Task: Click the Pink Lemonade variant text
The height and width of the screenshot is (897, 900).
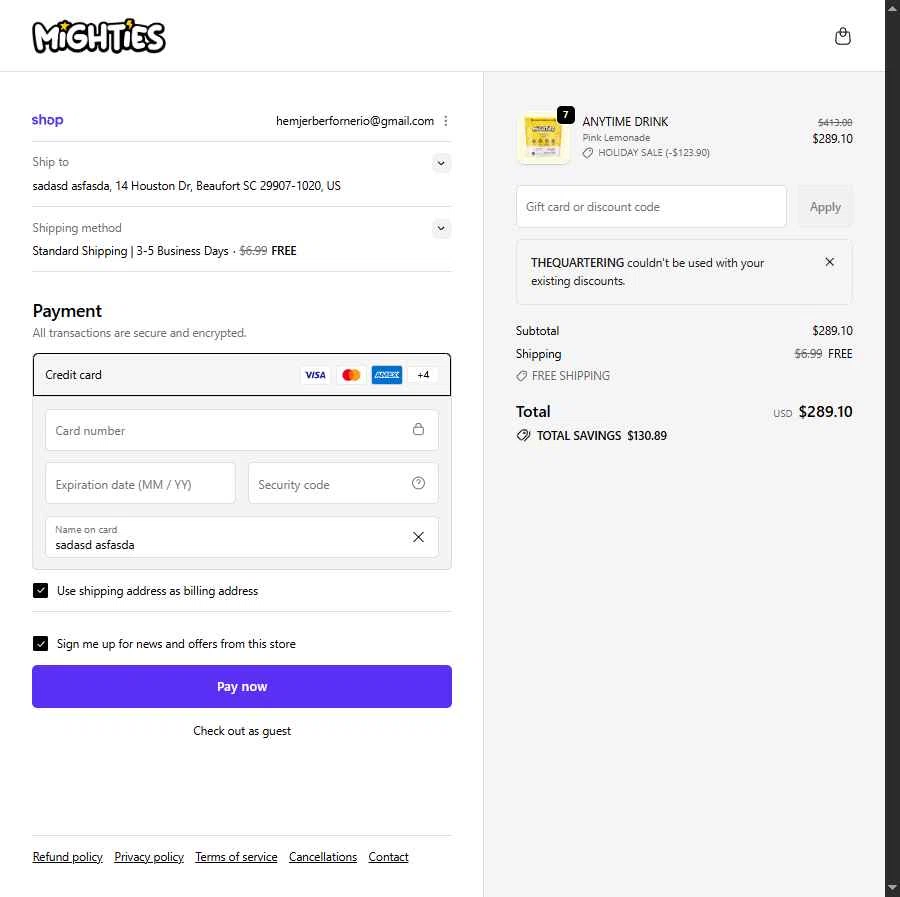Action: pyautogui.click(x=616, y=138)
